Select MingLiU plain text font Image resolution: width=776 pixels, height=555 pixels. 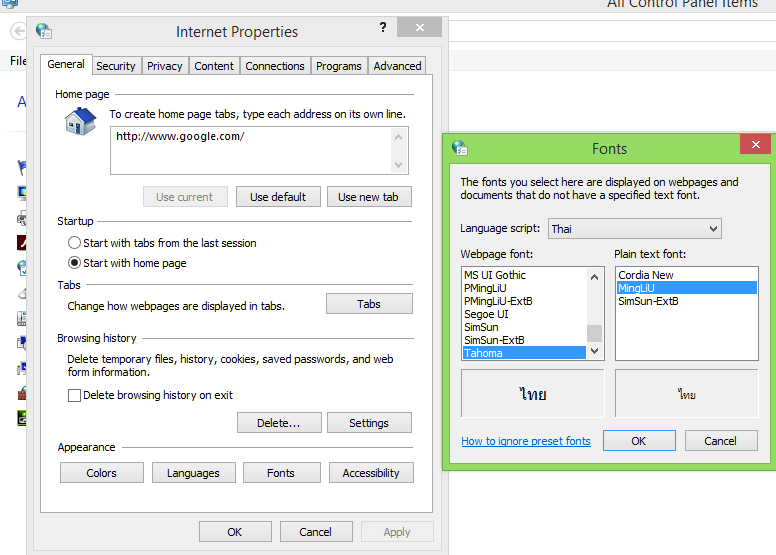687,288
